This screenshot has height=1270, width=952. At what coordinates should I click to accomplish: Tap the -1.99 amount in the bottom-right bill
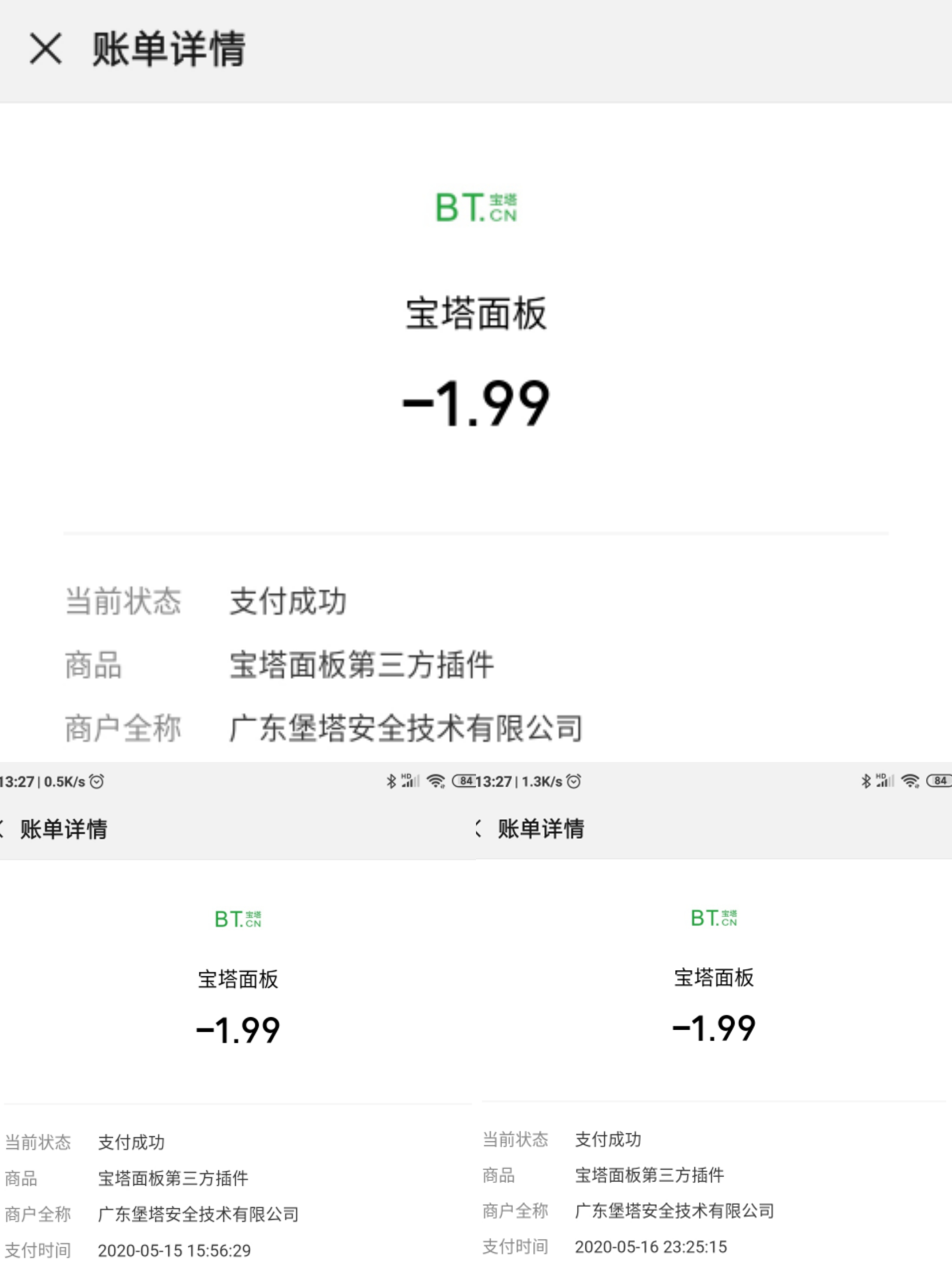click(x=714, y=1028)
